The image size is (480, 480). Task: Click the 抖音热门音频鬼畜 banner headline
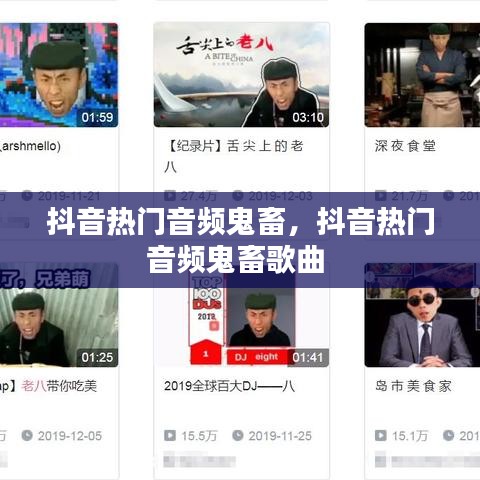pos(241,240)
